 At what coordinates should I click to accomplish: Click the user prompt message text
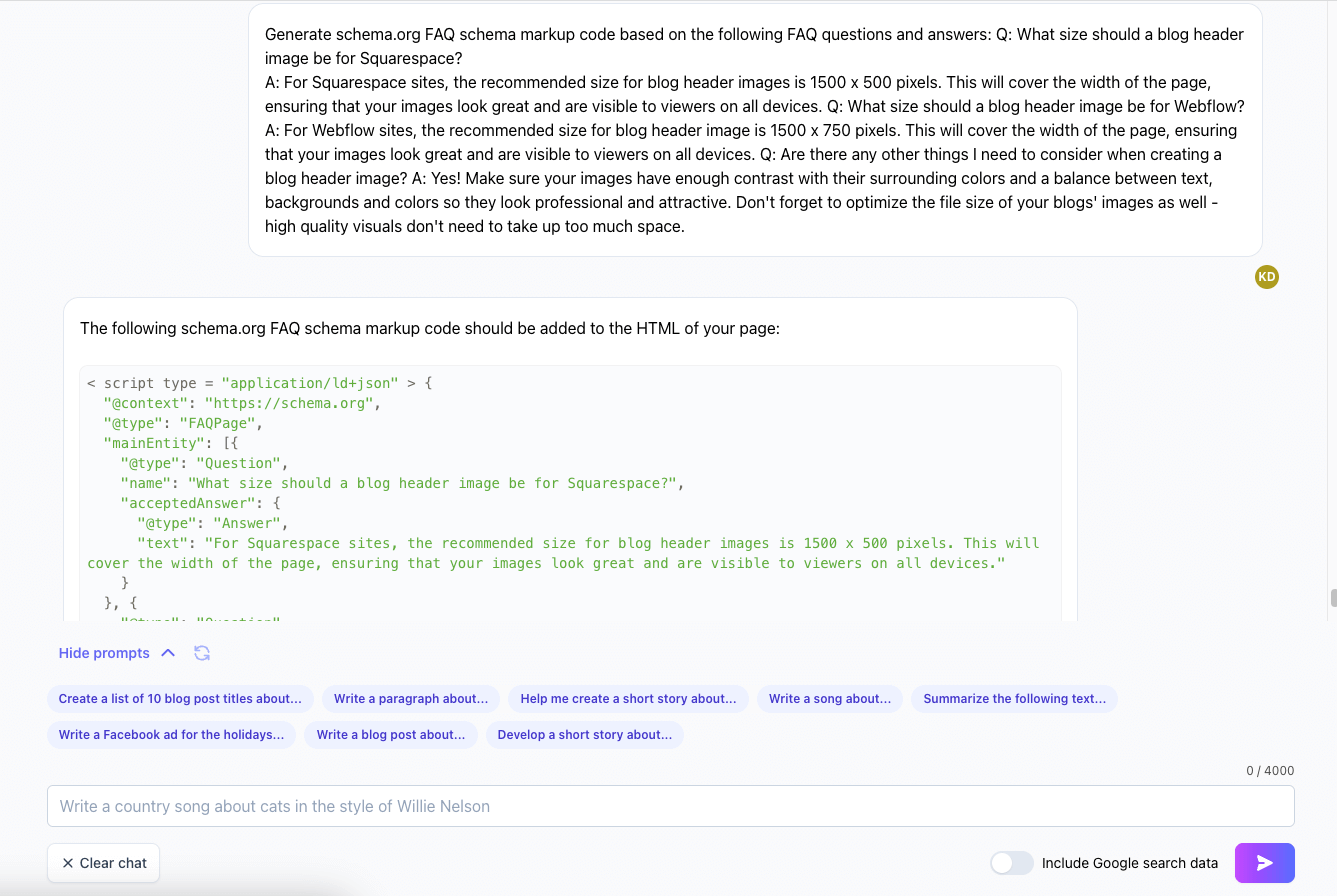755,130
